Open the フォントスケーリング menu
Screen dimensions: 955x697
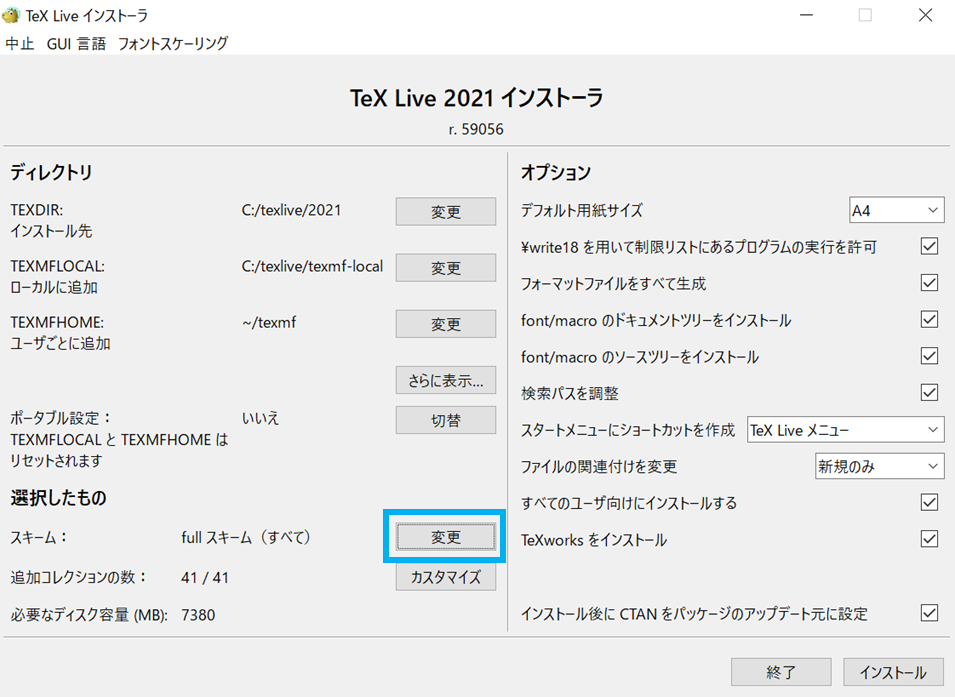172,44
